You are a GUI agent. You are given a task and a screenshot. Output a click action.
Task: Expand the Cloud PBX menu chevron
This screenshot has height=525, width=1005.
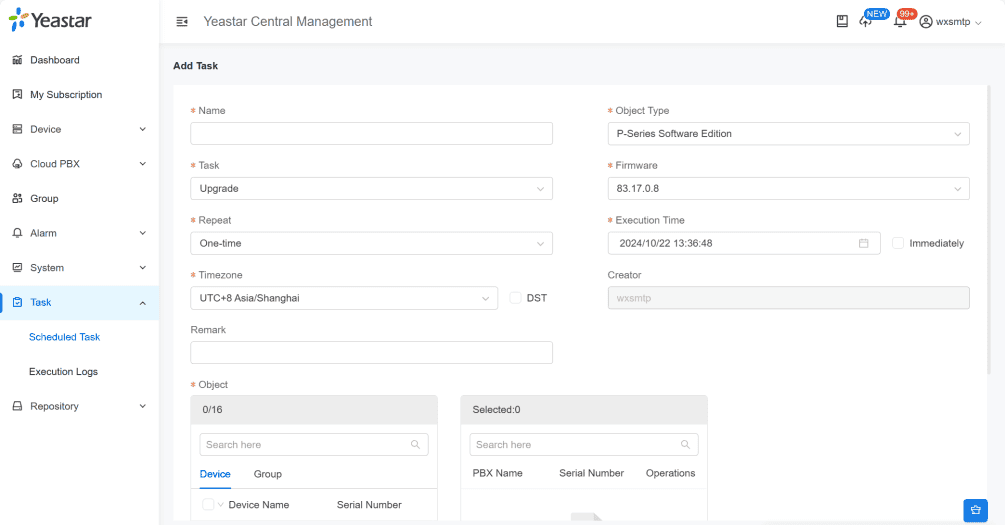[142, 164]
